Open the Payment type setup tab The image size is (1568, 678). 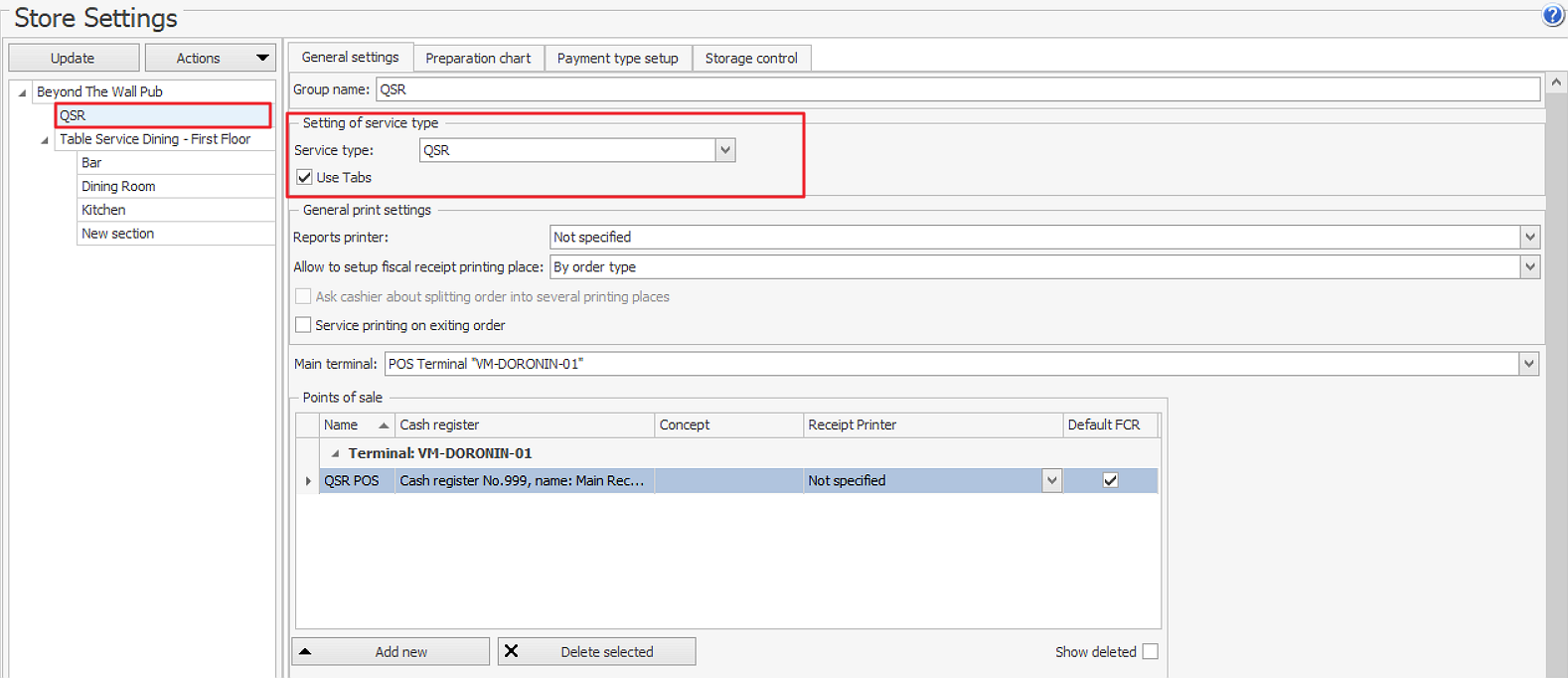(617, 58)
